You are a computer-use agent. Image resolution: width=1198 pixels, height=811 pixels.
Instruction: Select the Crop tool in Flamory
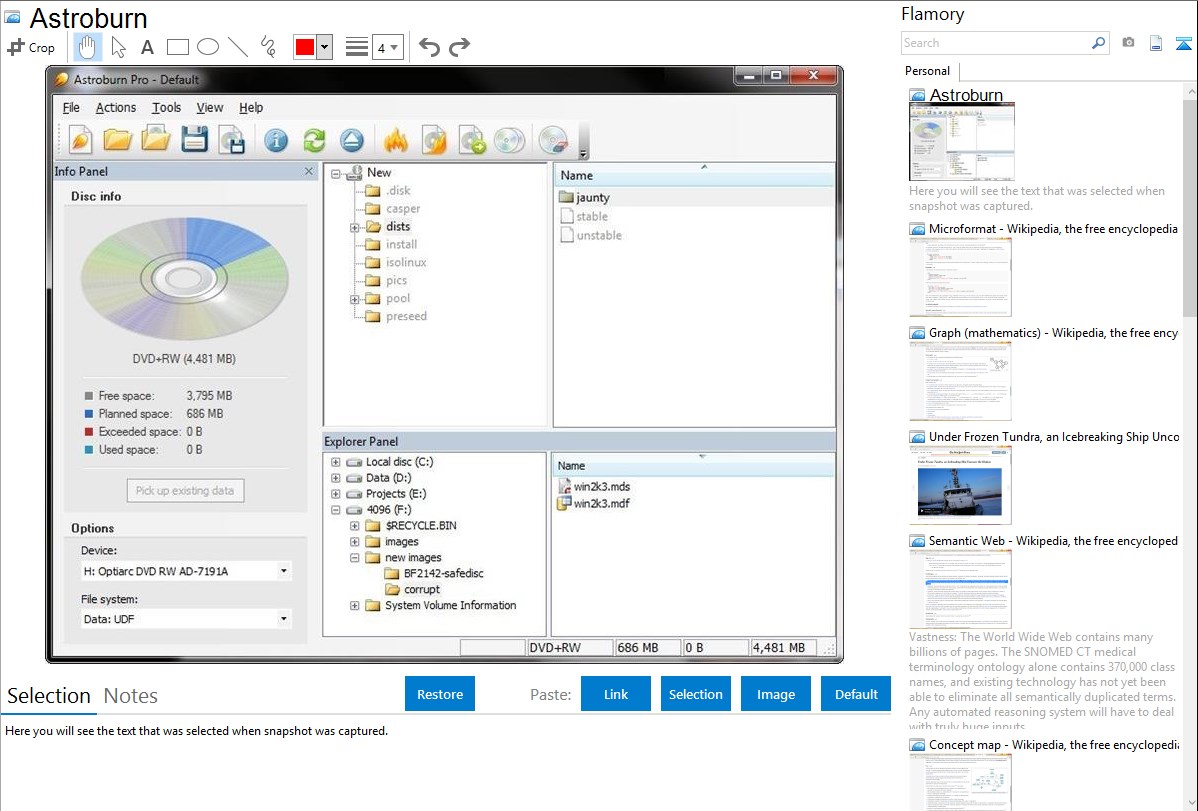tap(31, 47)
